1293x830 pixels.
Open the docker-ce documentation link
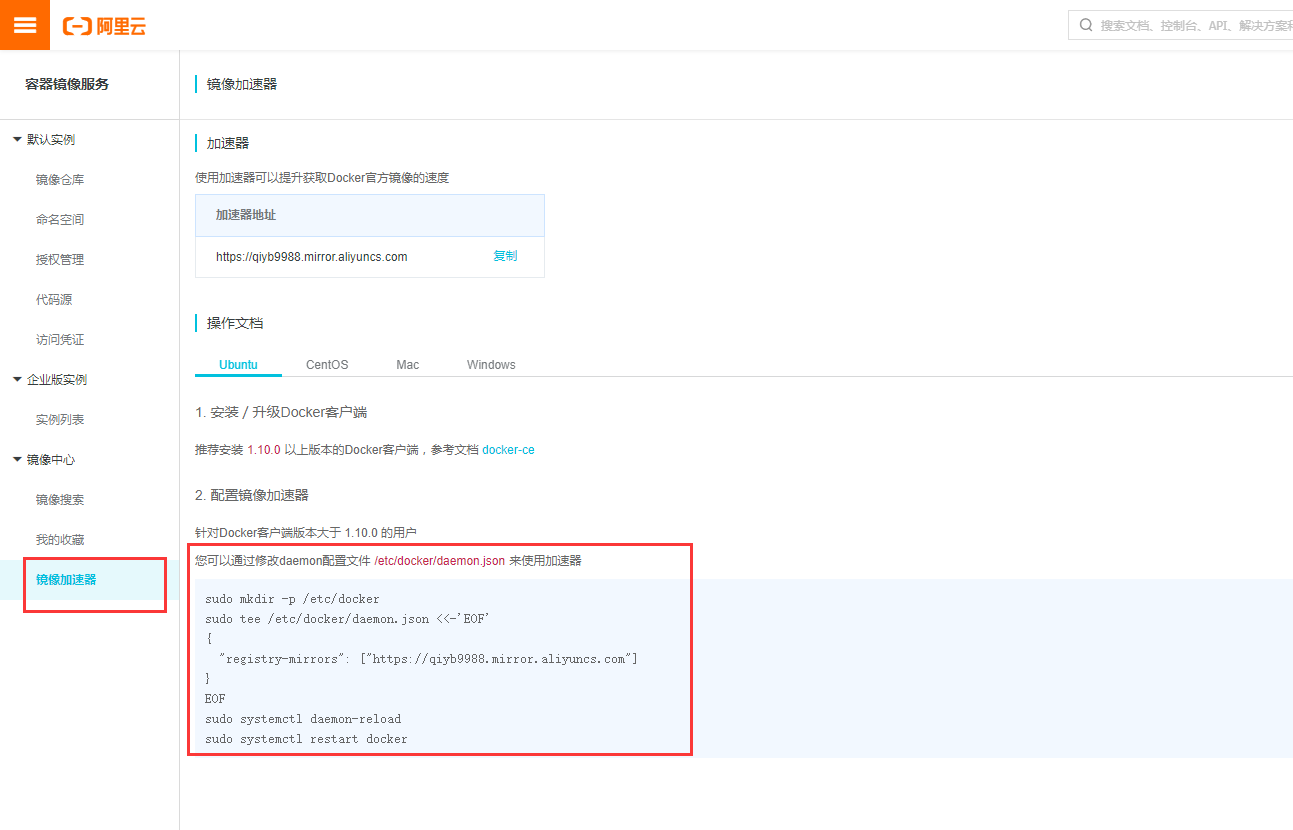(508, 449)
